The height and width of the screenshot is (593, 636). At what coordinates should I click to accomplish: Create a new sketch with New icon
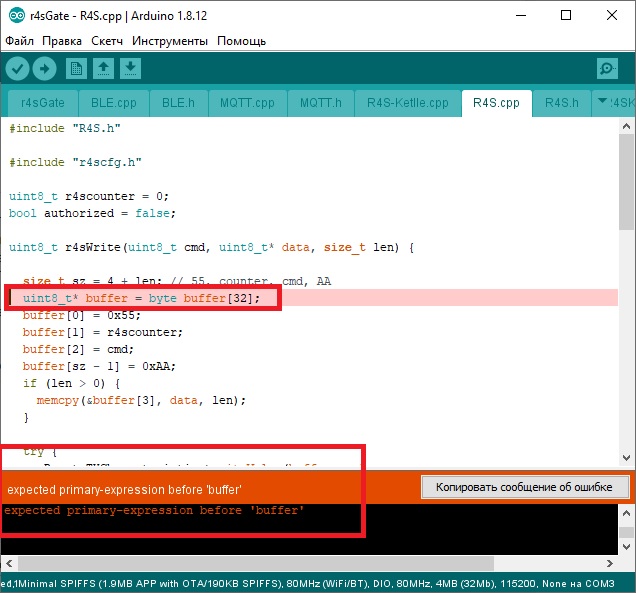tap(76, 68)
